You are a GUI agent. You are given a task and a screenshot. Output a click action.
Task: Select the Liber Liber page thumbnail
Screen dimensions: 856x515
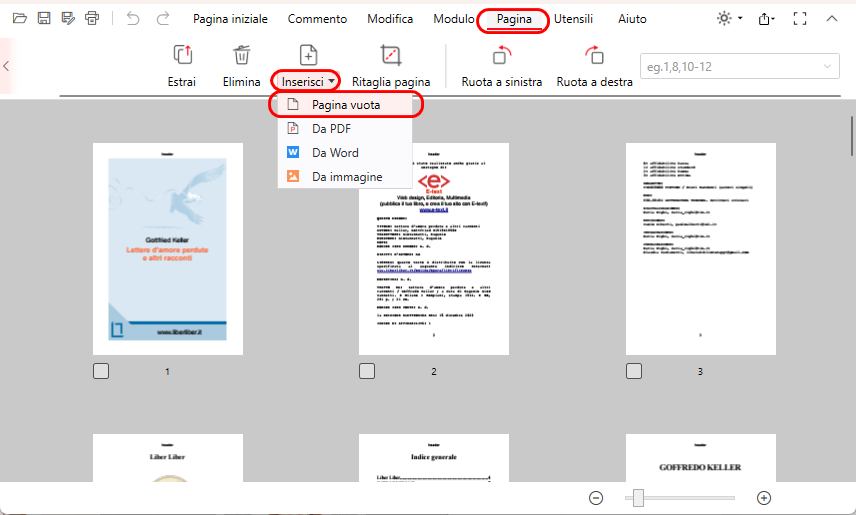click(168, 458)
